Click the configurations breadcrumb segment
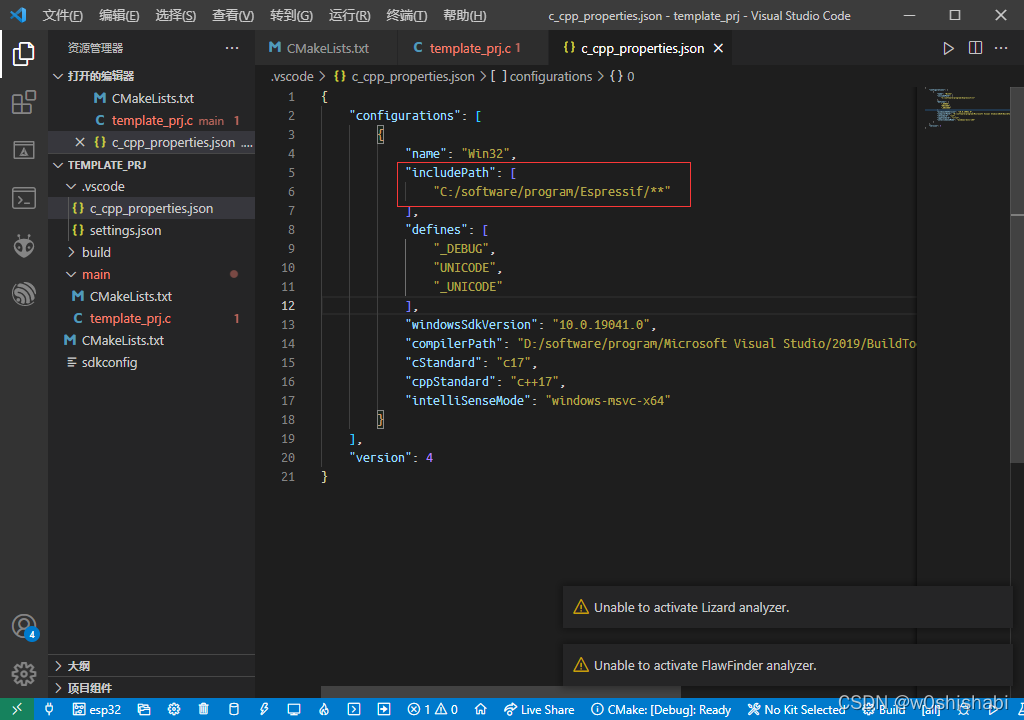This screenshot has height=720, width=1024. (541, 76)
